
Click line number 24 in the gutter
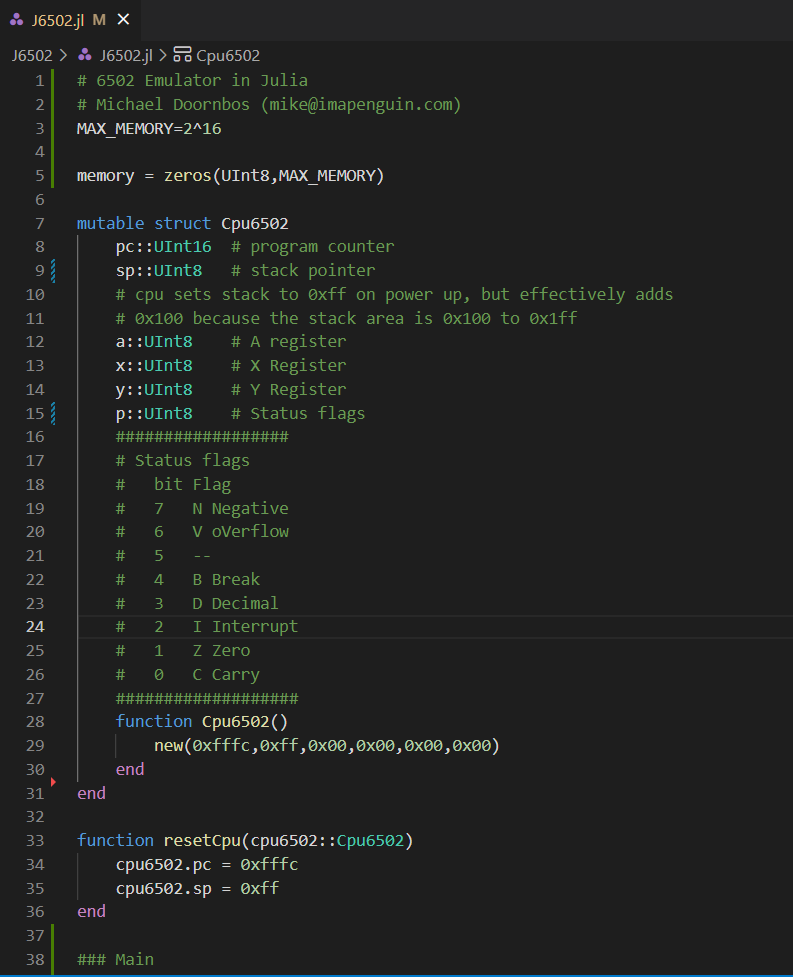[x=35, y=627]
